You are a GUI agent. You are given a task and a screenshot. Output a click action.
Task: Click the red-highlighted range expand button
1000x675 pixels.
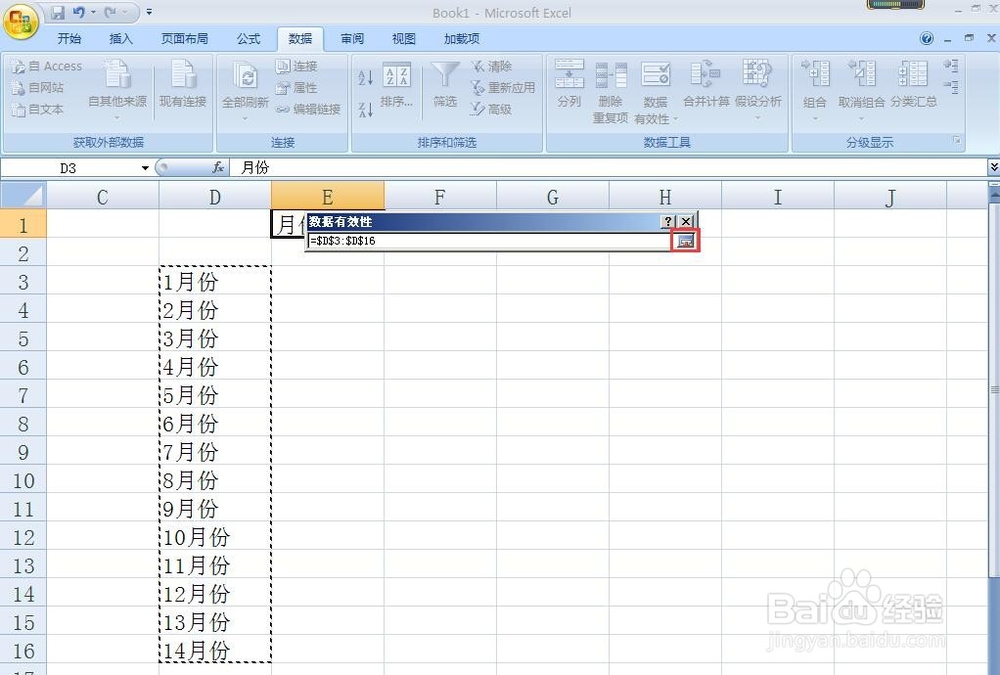[x=684, y=242]
